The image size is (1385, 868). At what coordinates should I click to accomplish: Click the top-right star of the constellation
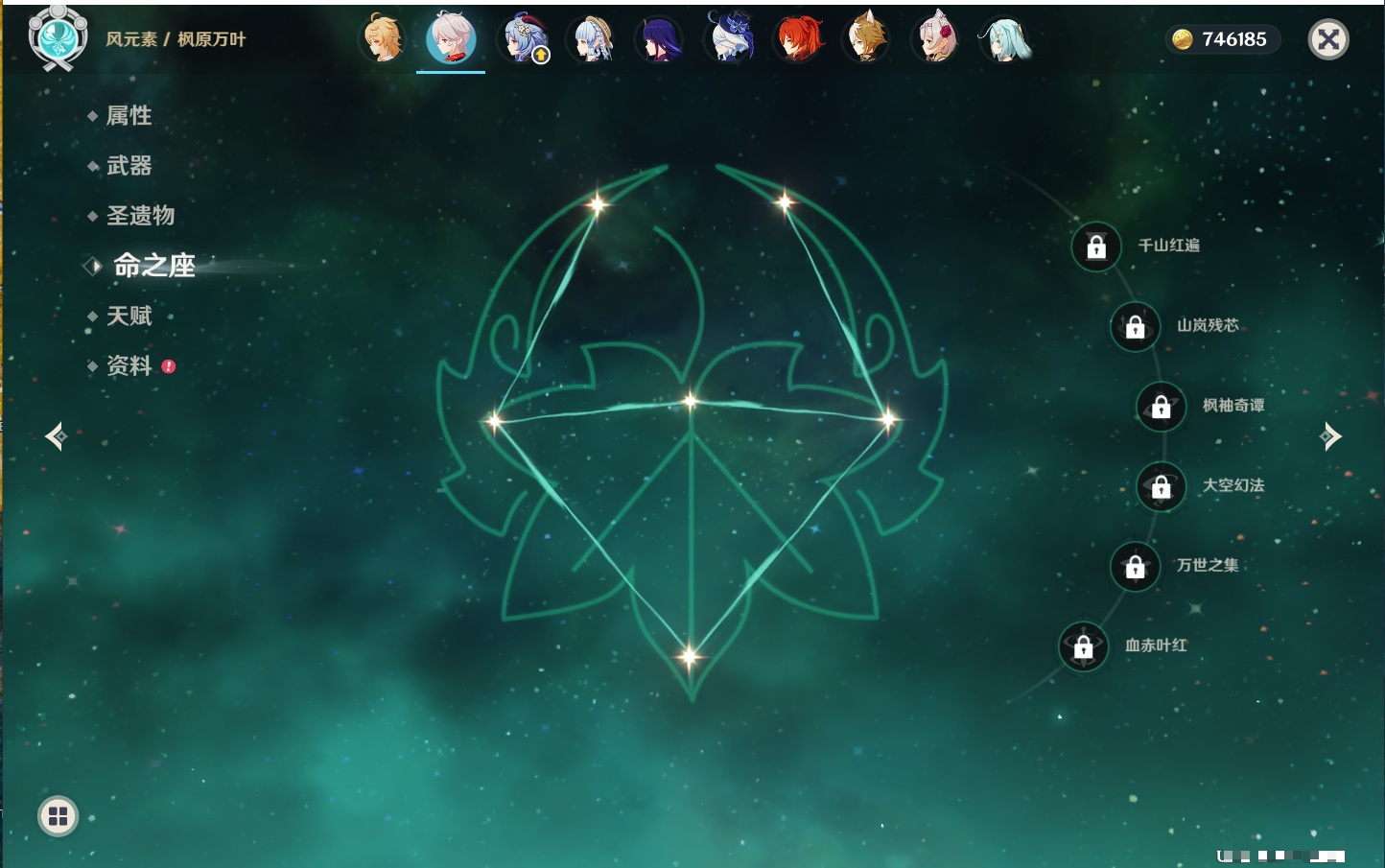[x=784, y=201]
